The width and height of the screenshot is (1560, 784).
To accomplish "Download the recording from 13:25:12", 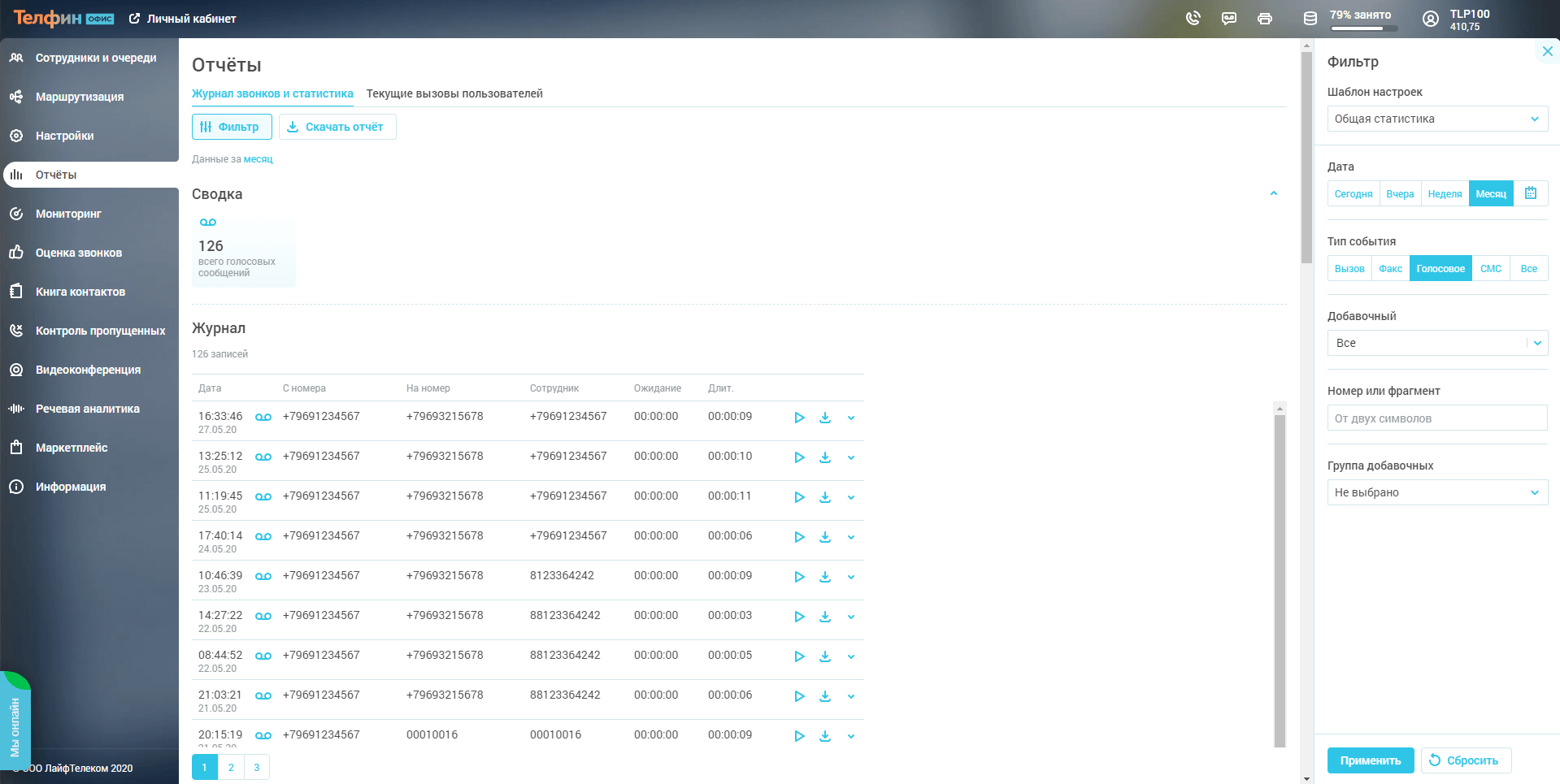I will click(x=824, y=457).
